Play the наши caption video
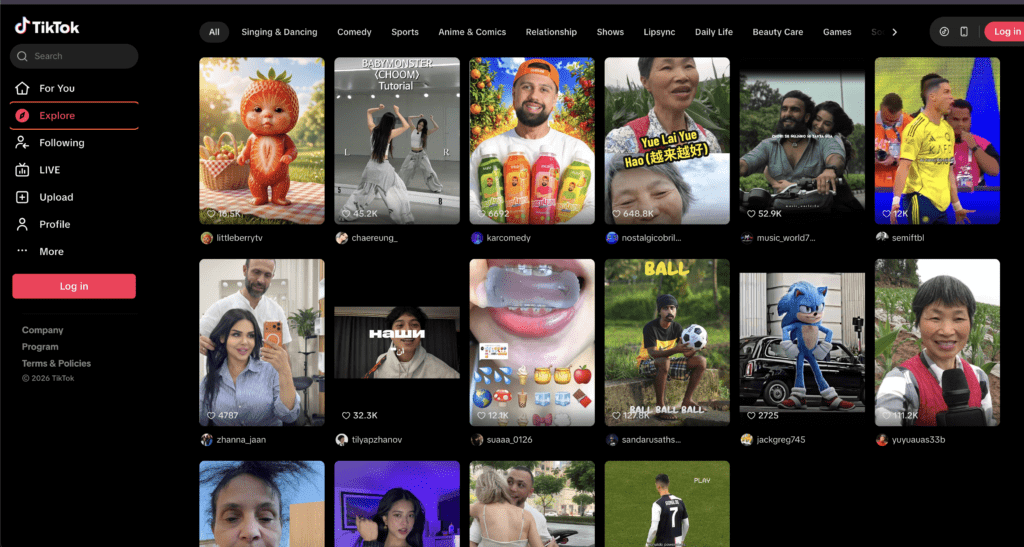This screenshot has height=547, width=1024. pos(397,343)
